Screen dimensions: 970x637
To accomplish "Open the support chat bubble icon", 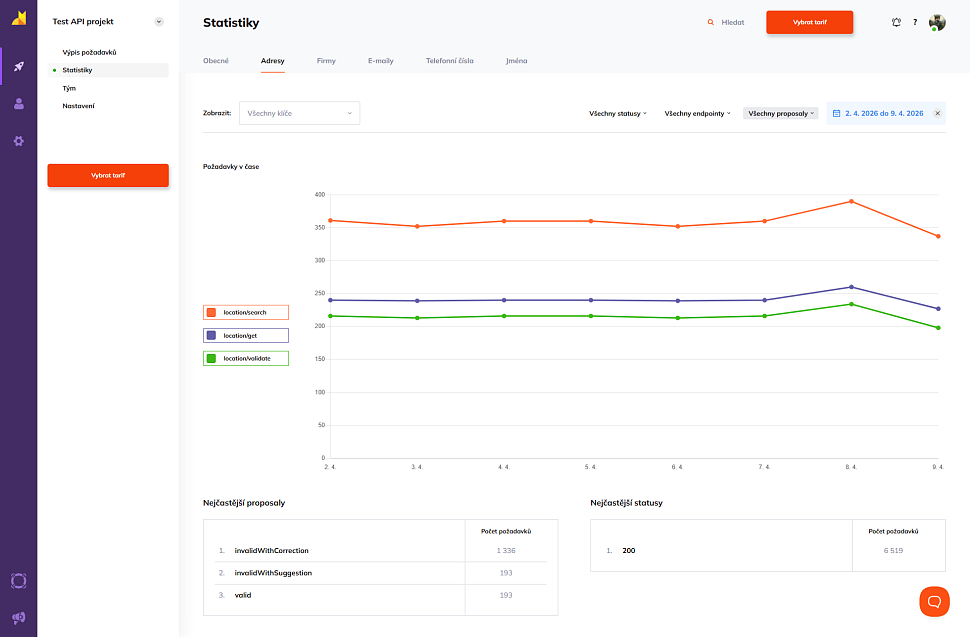I will pyautogui.click(x=934, y=601).
